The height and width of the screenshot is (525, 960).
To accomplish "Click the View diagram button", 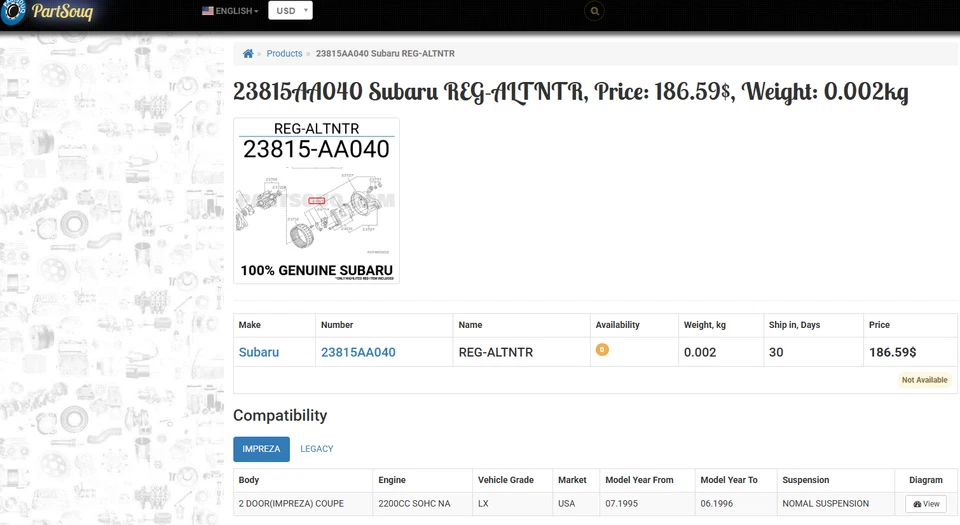I will (x=926, y=504).
